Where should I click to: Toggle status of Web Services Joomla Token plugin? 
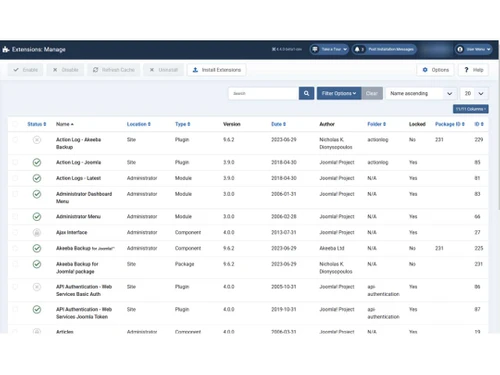coord(37,310)
